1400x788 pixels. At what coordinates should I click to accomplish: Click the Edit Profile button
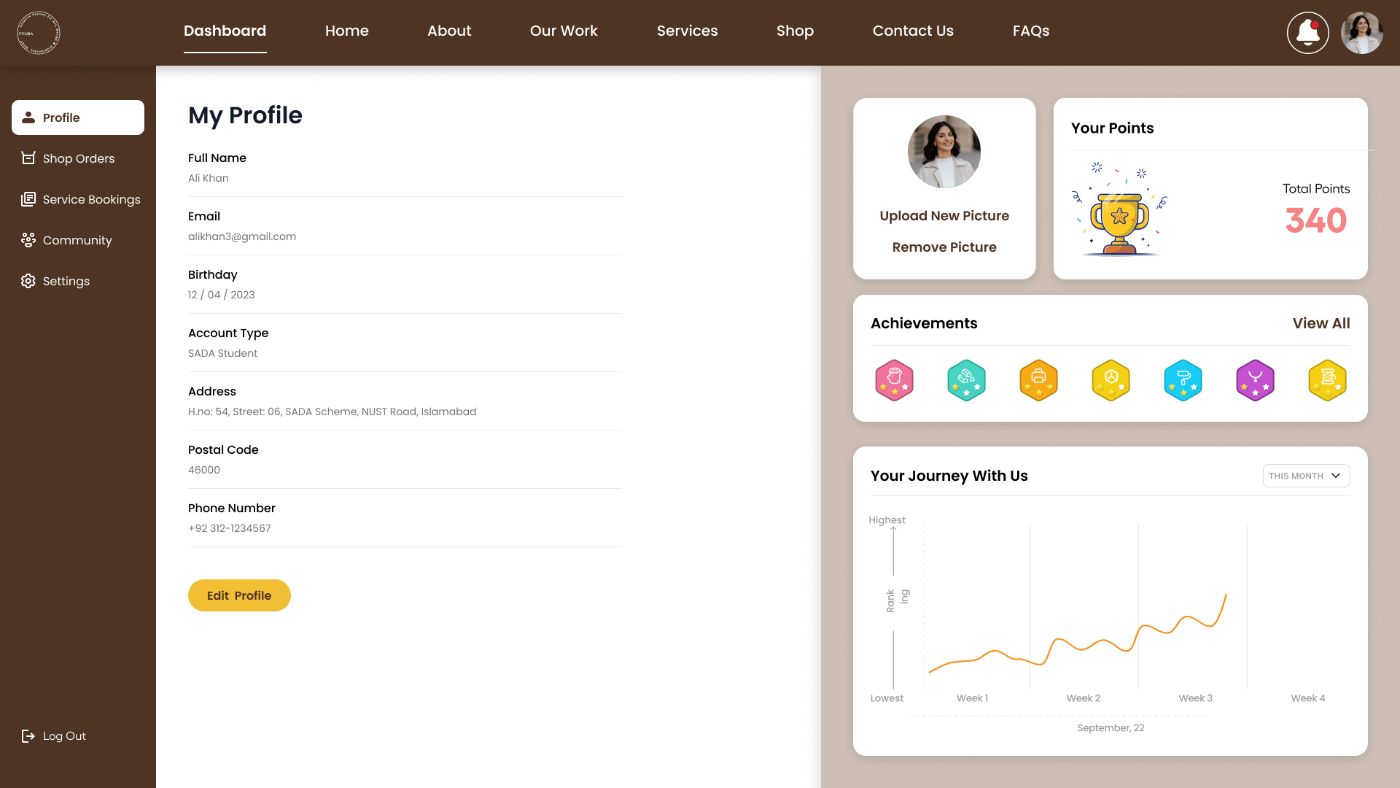pos(239,595)
